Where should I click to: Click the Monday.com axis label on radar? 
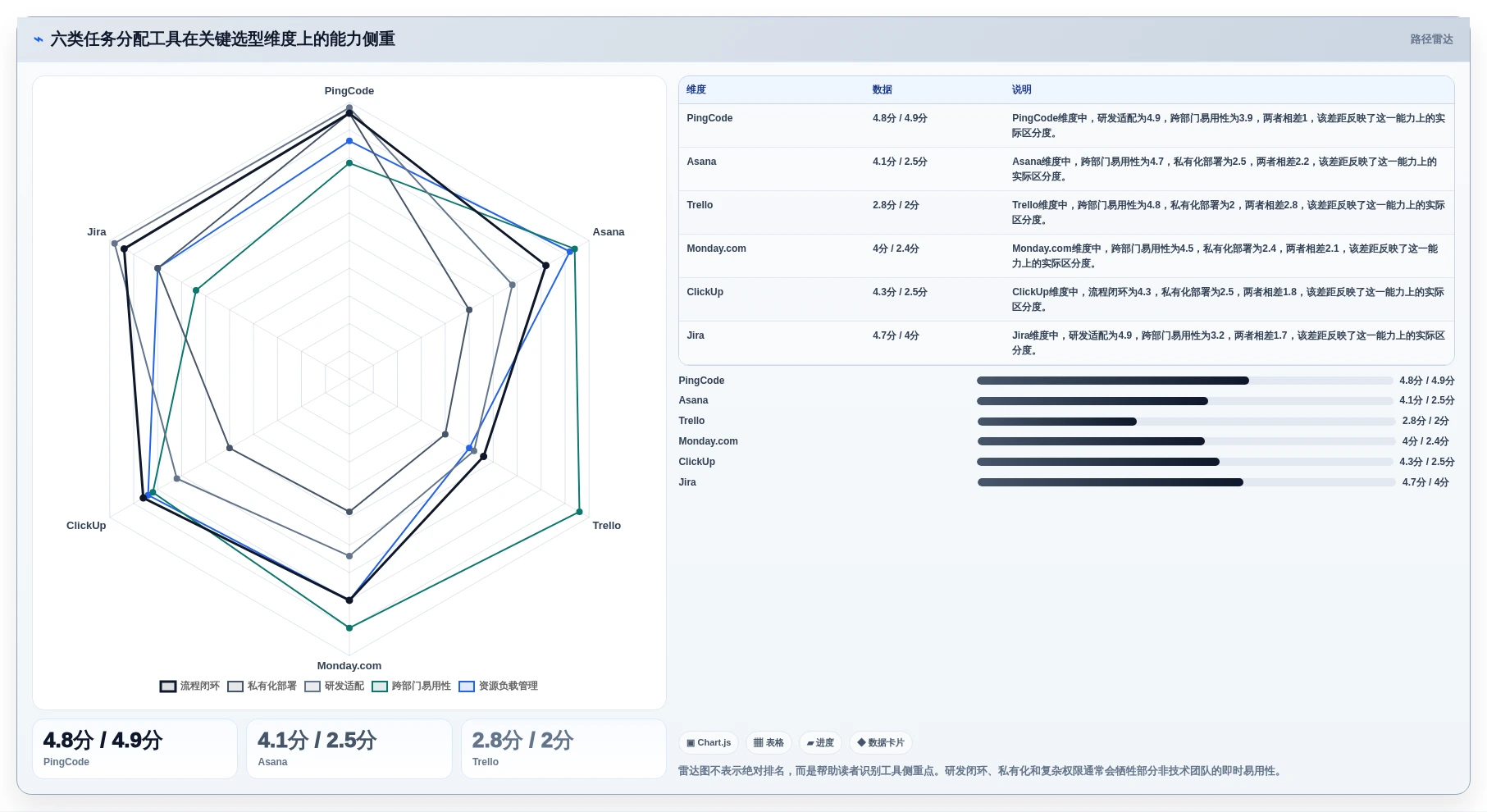[349, 666]
